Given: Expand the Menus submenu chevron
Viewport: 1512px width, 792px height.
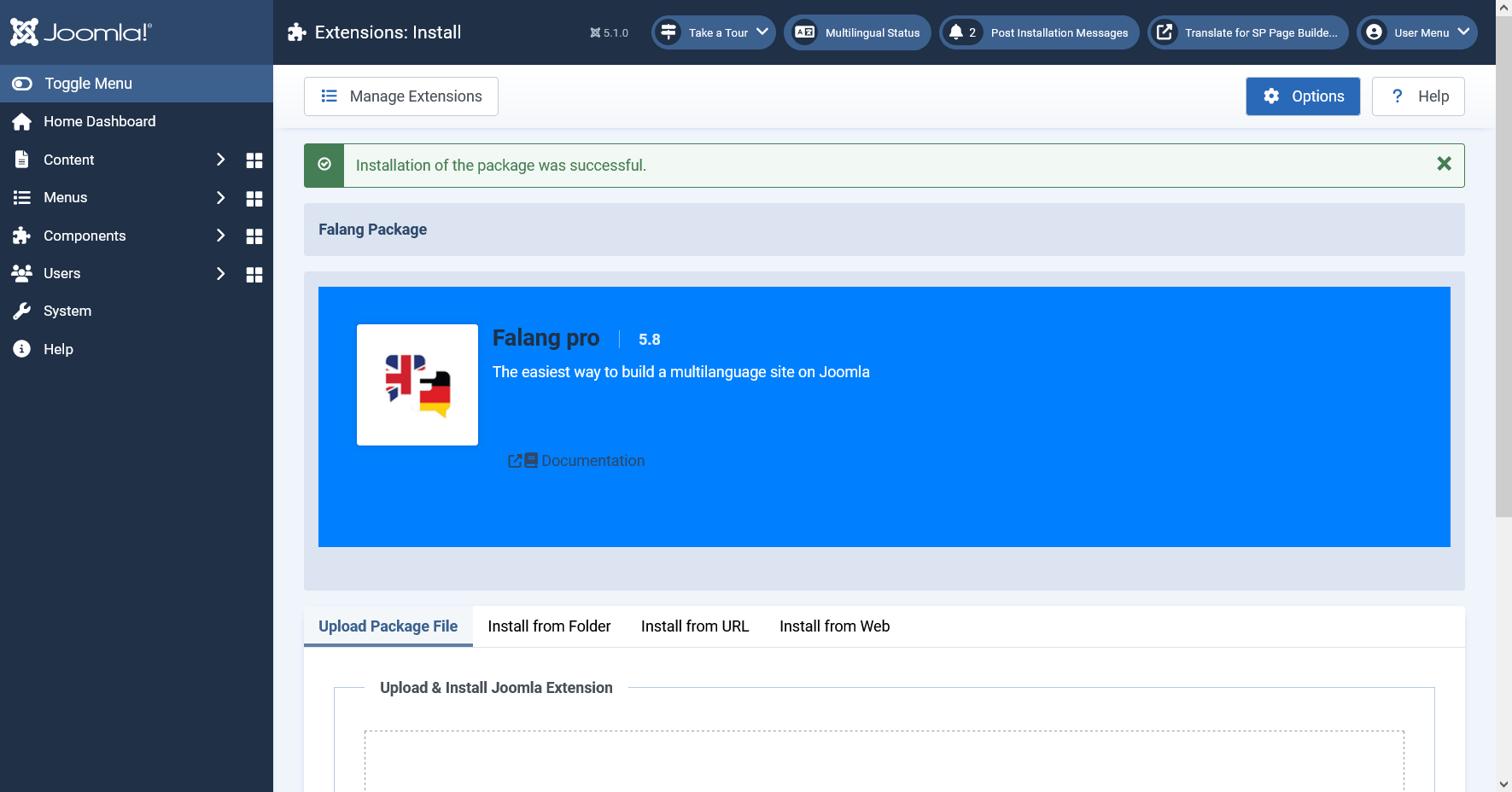Looking at the screenshot, I should (x=220, y=198).
